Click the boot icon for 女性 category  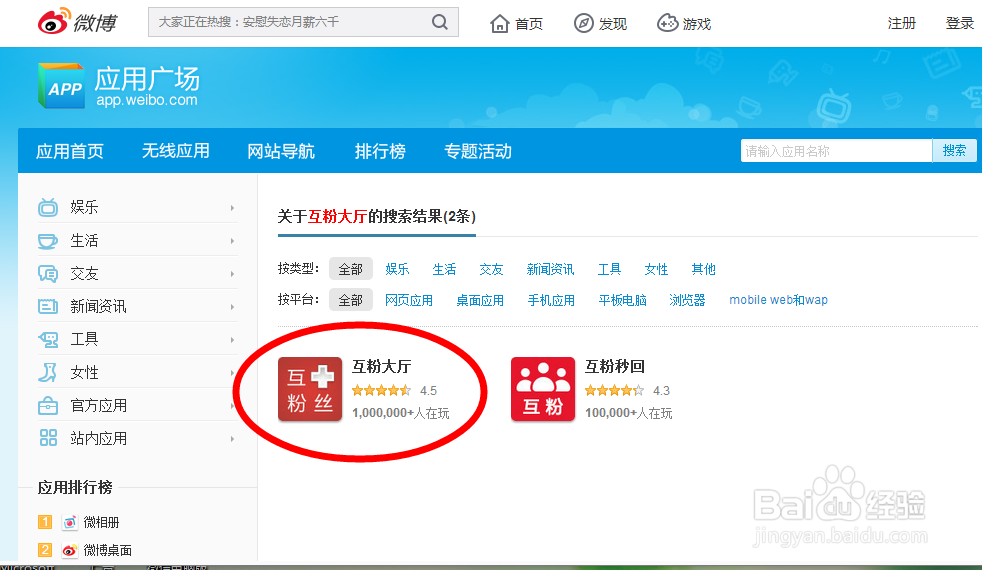tap(48, 373)
